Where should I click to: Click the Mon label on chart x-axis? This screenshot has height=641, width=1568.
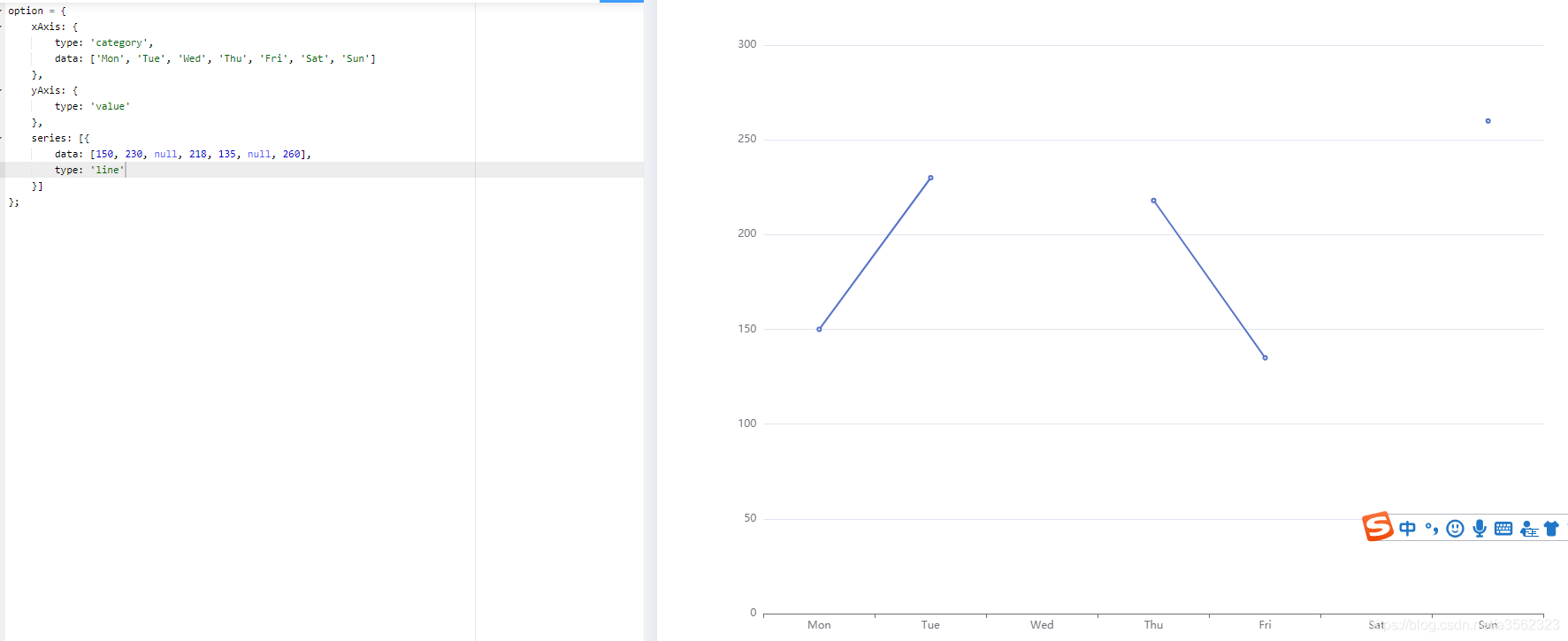point(819,625)
